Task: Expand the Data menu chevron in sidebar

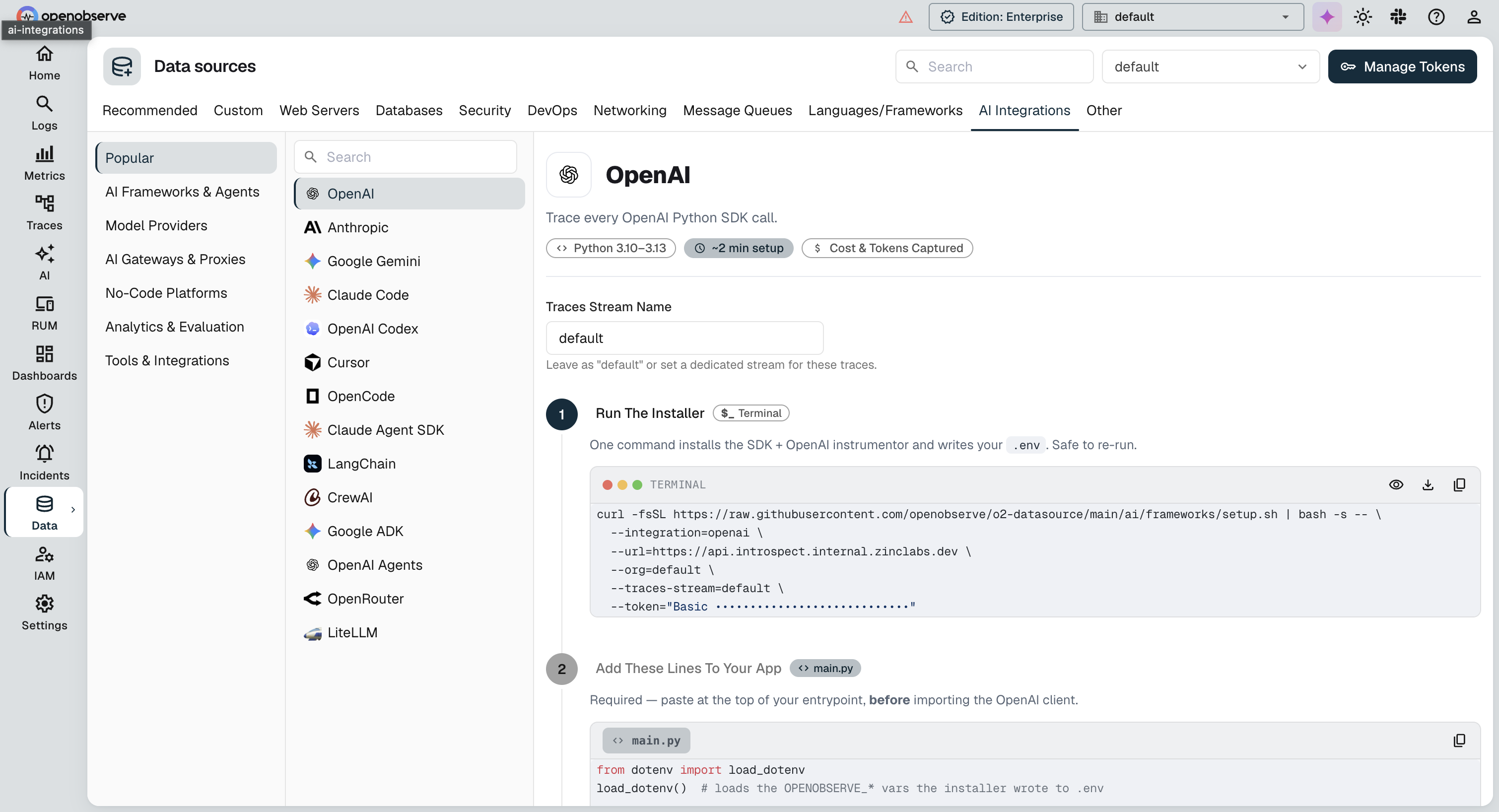Action: point(73,510)
